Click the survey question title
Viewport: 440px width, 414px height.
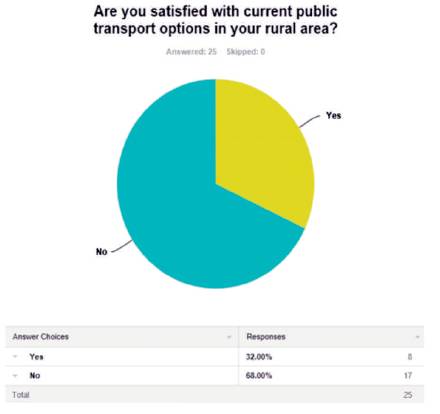[215, 20]
